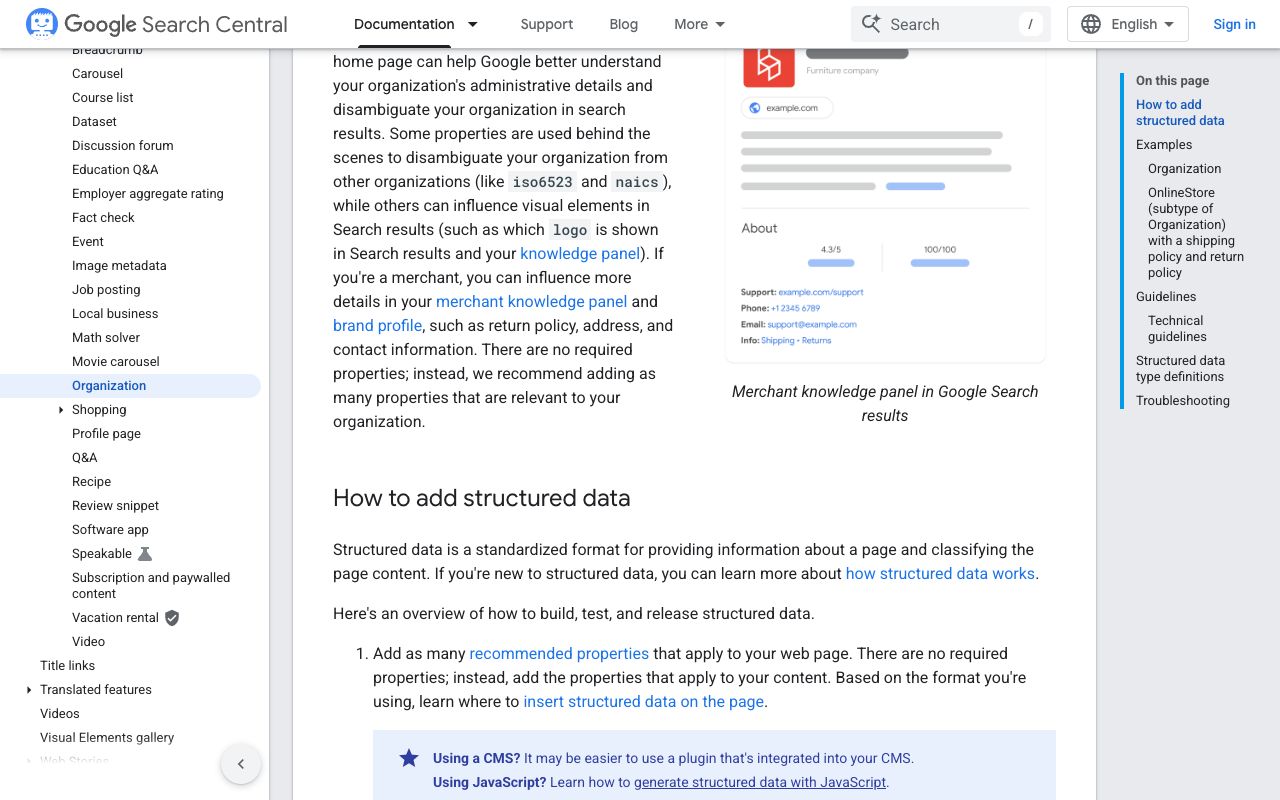Click the merchant knowledge panel example image
This screenshot has width=1280, height=800.
[885, 205]
